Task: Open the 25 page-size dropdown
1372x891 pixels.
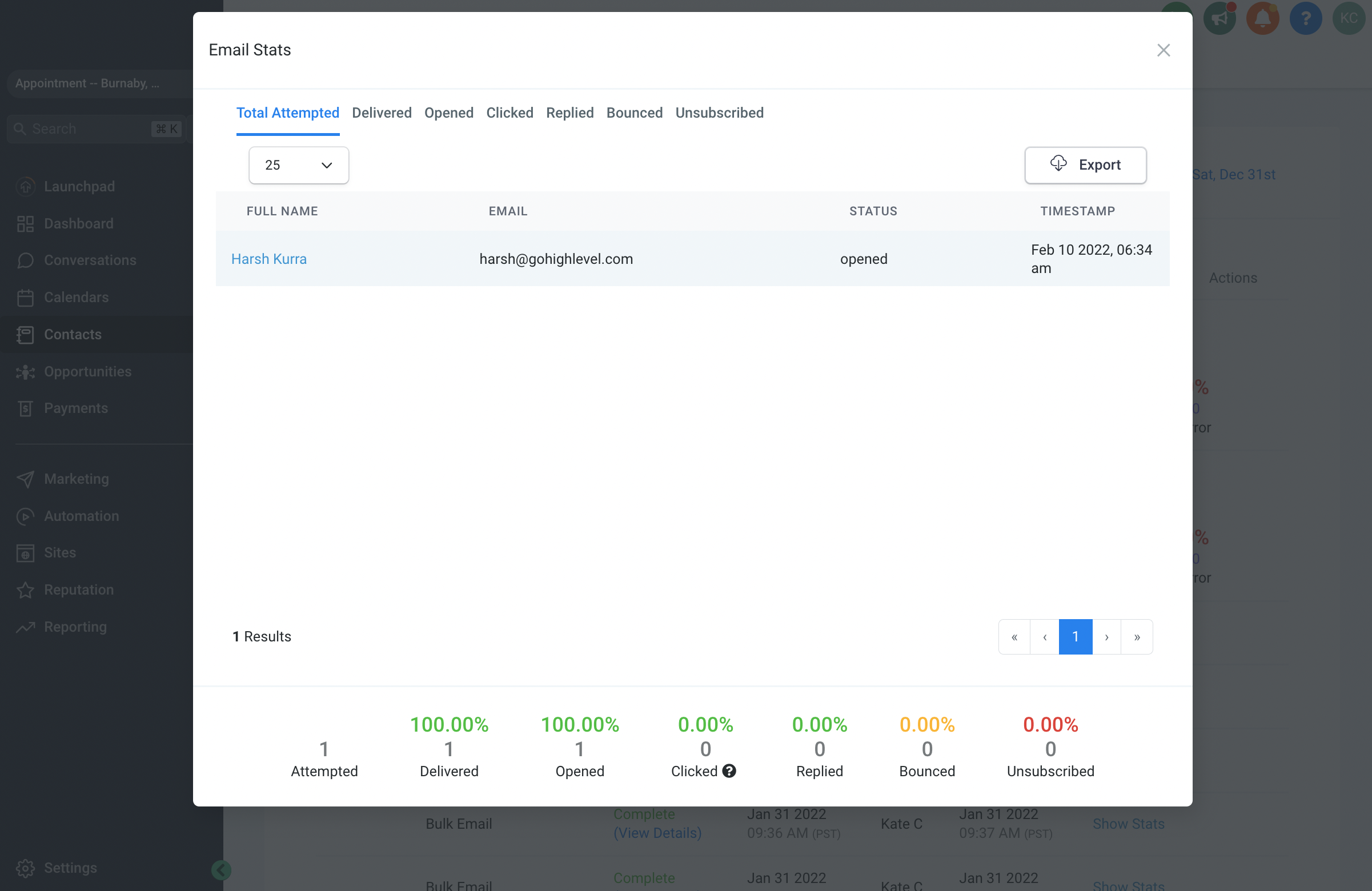Action: coord(298,166)
